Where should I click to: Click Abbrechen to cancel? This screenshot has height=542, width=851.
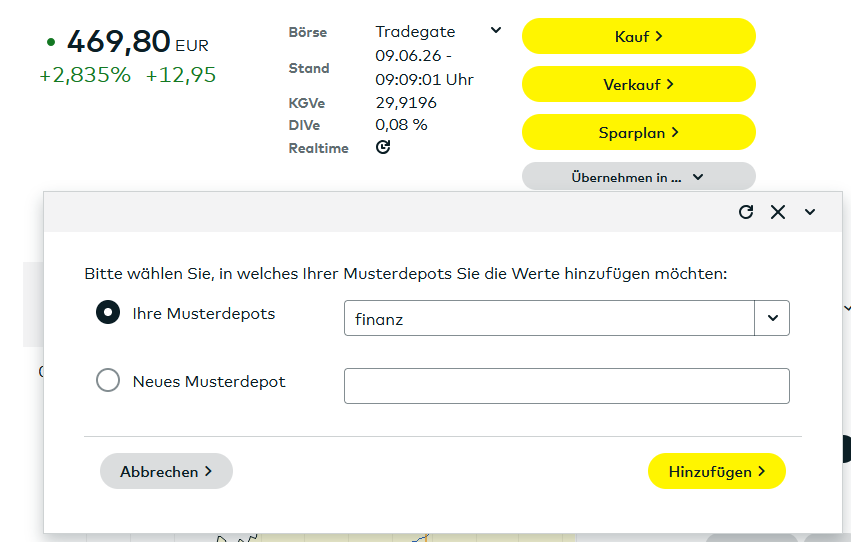166,471
